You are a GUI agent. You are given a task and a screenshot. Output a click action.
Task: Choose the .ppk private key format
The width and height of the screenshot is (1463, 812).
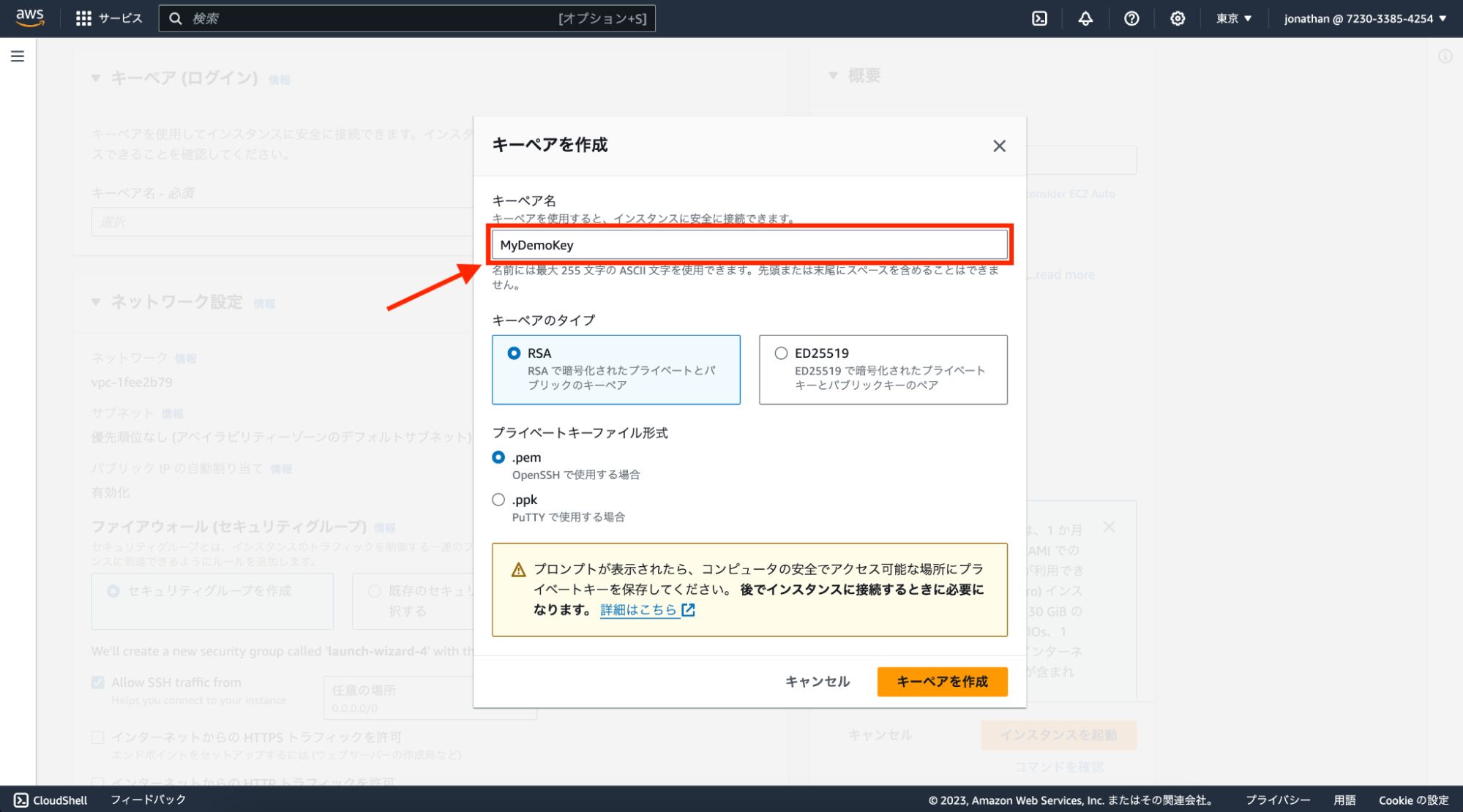point(498,500)
